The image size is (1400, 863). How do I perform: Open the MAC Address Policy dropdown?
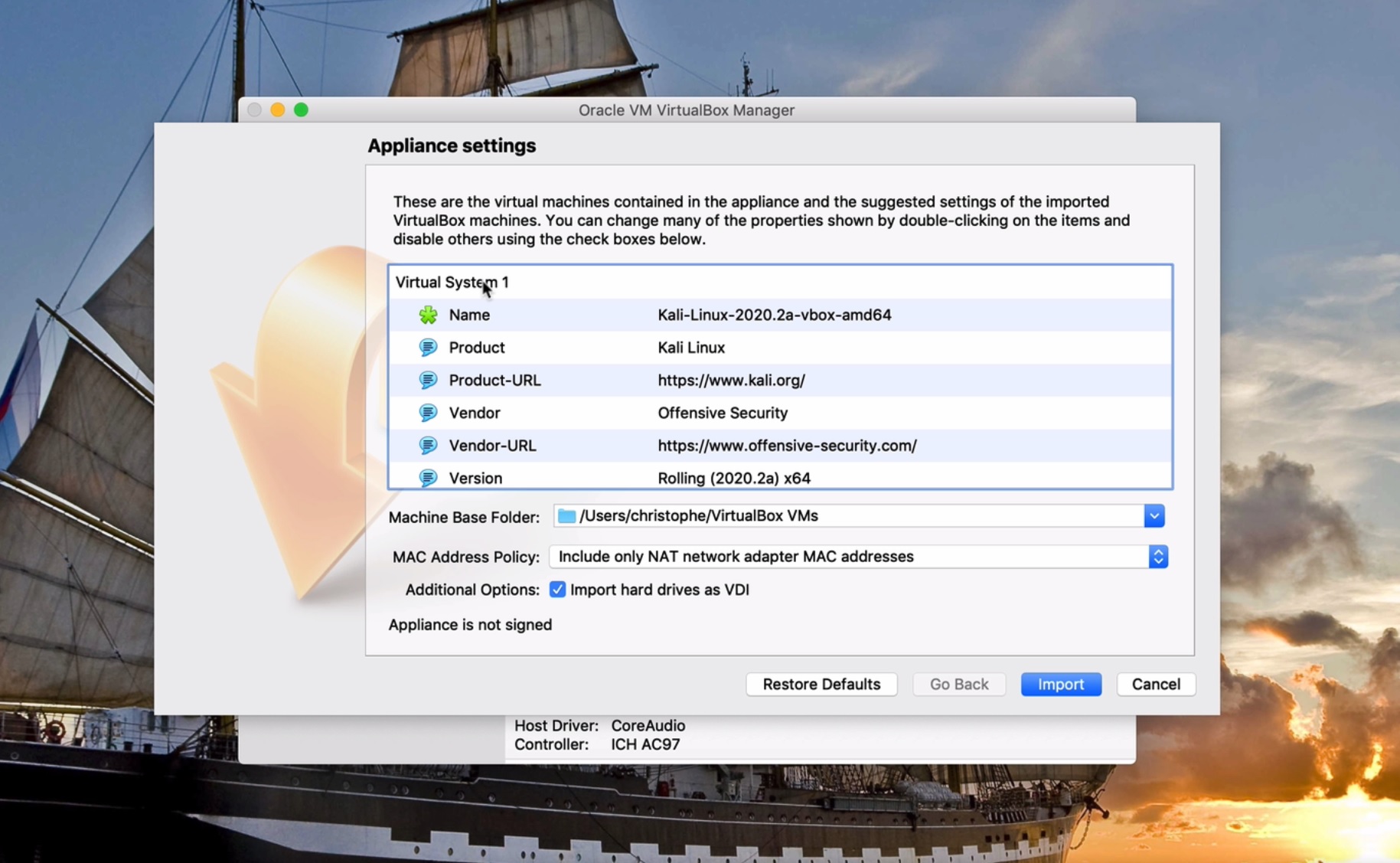pos(858,557)
